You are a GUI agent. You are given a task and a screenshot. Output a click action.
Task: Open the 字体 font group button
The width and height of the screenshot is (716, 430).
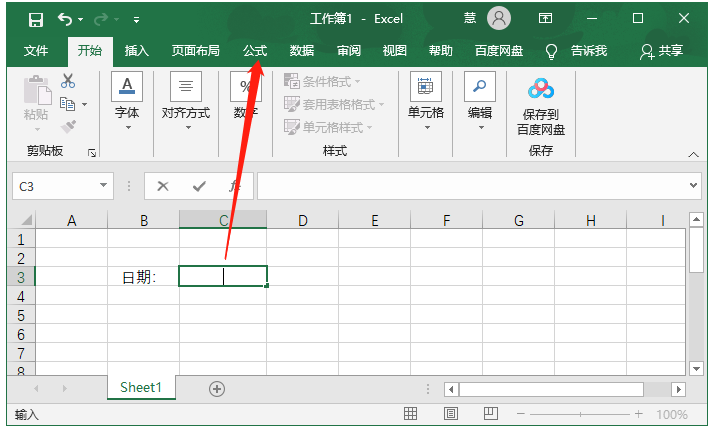[x=127, y=101]
